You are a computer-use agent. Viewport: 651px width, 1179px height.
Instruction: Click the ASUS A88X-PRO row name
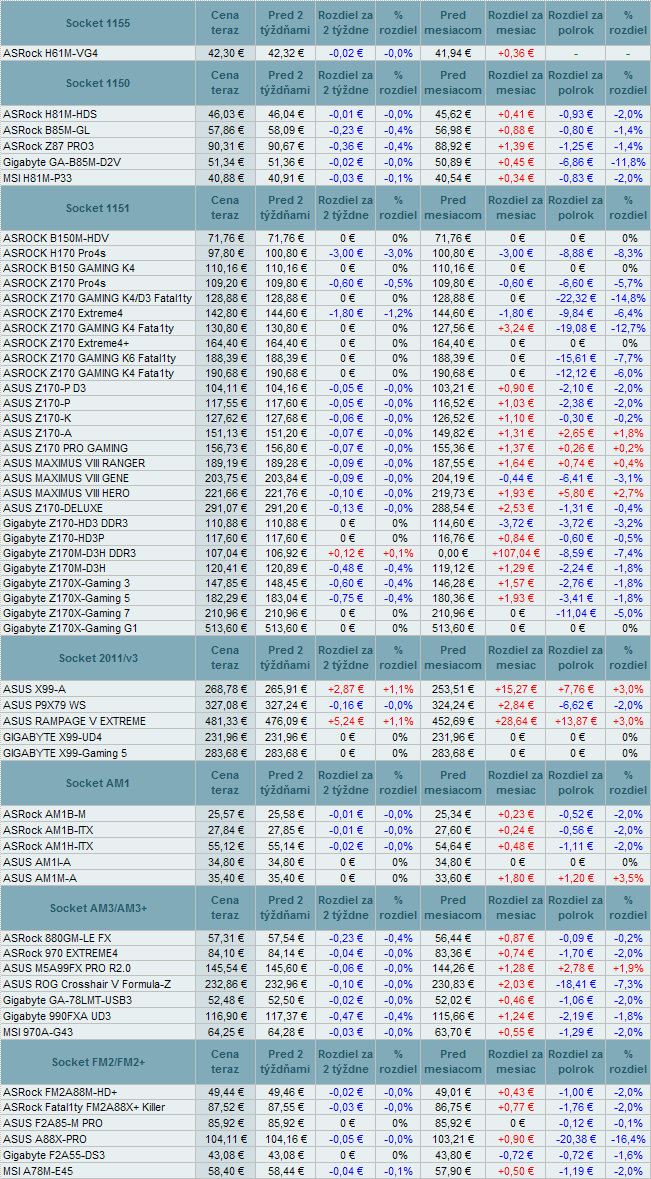43,1140
